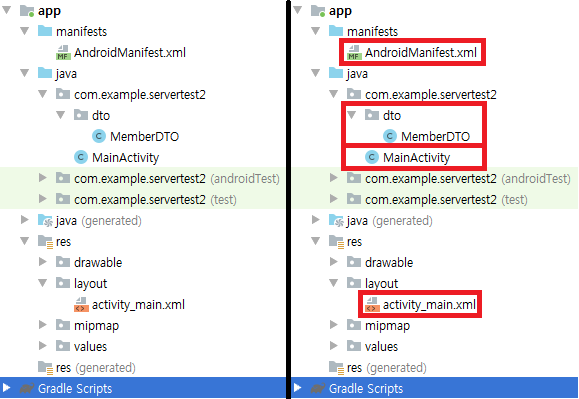Click the Gradle elephant icon in left tree

point(27,388)
